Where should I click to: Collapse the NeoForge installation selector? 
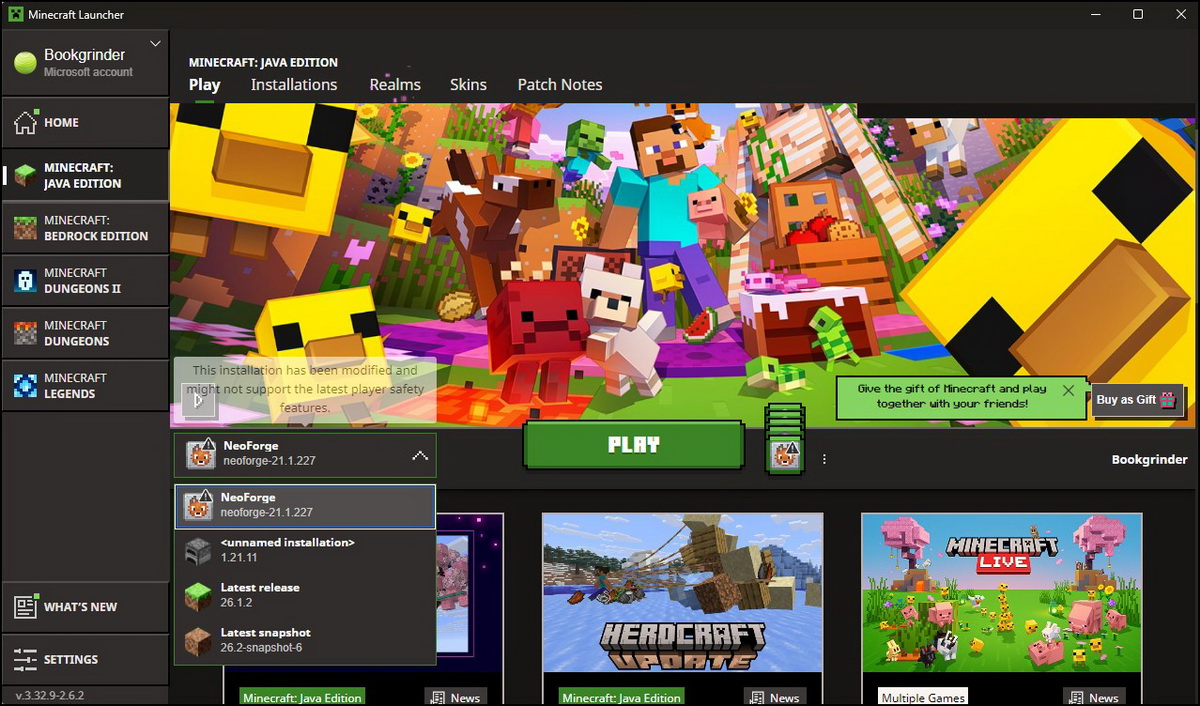click(x=420, y=456)
